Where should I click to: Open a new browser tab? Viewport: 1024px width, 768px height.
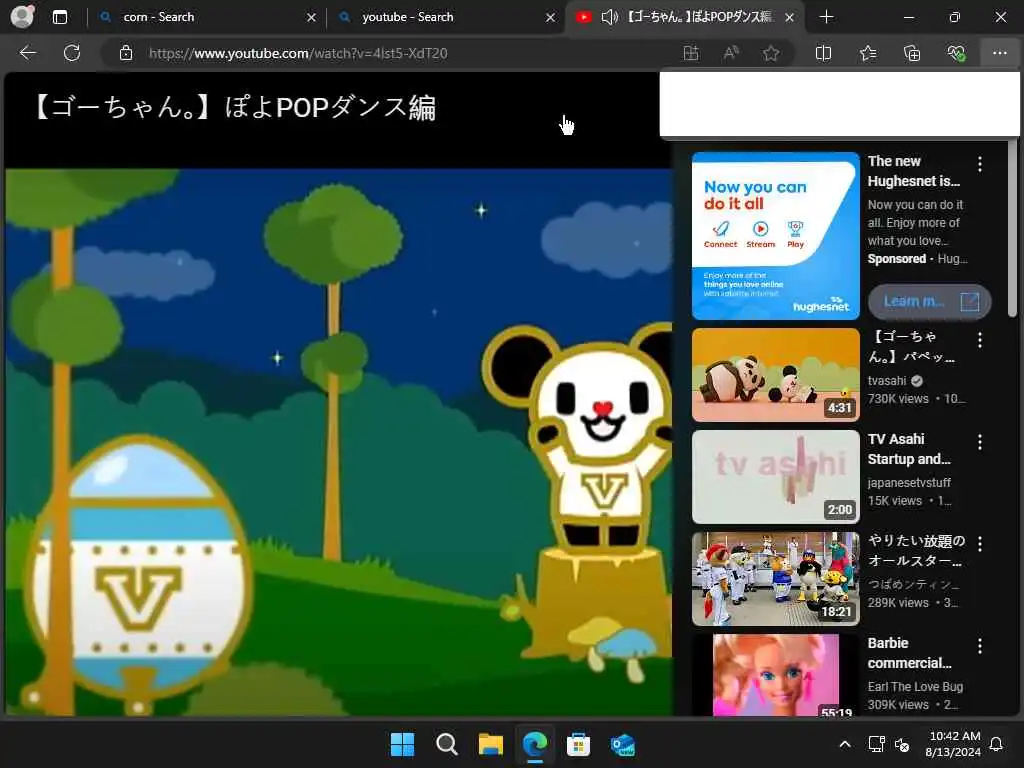pos(826,17)
